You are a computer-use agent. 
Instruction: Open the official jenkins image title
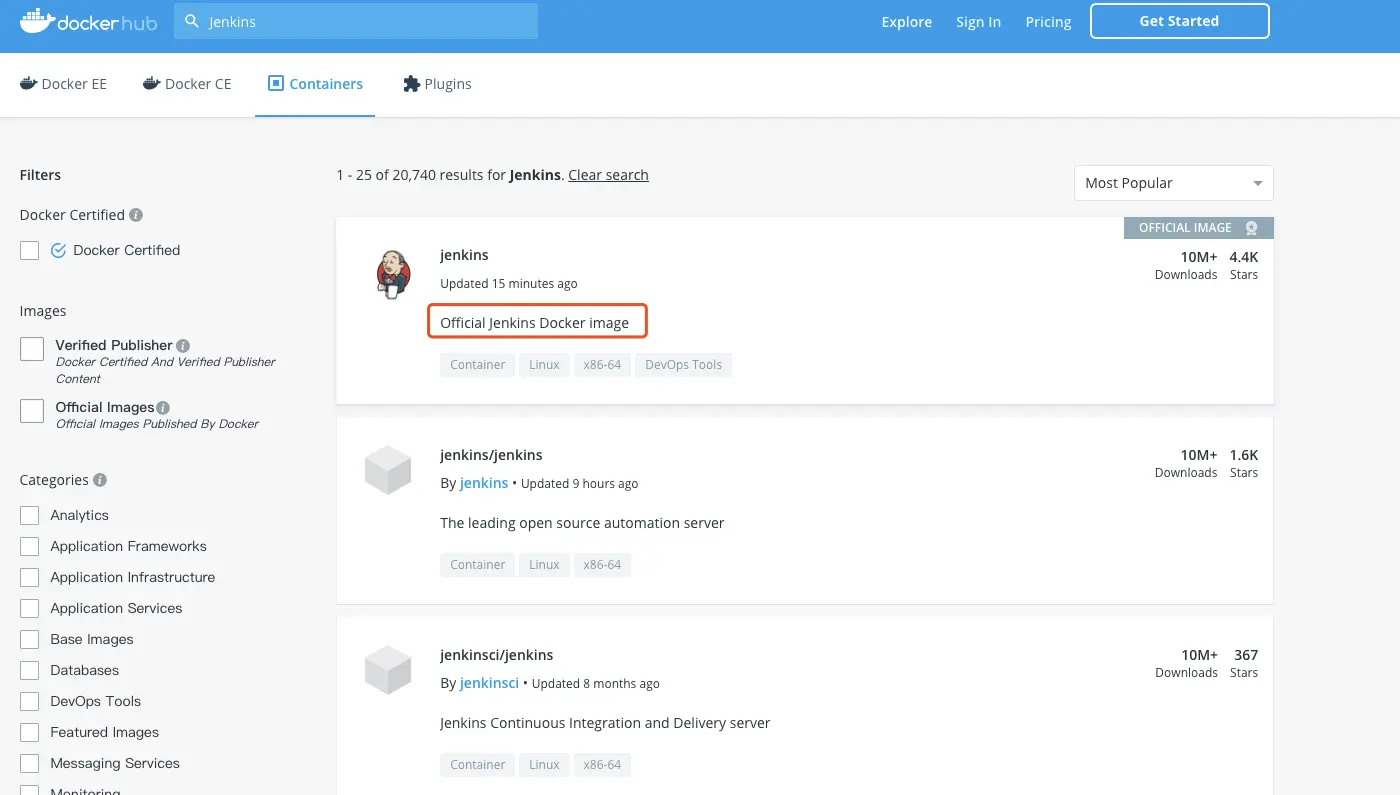coord(464,255)
